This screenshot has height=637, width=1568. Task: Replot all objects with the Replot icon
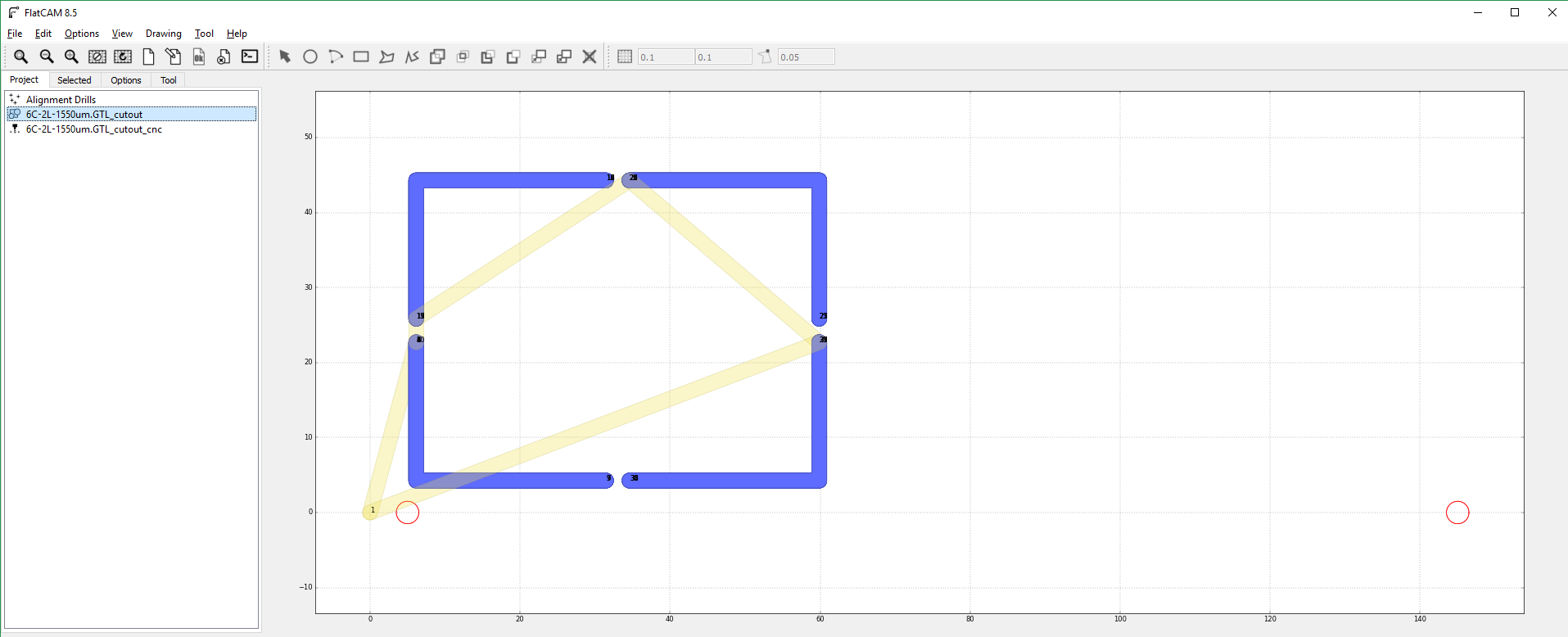coord(123,56)
